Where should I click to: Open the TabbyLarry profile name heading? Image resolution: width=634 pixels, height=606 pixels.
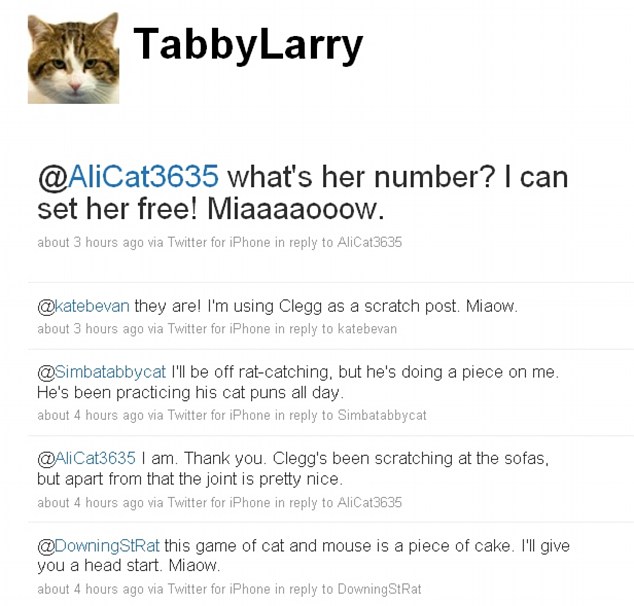248,43
